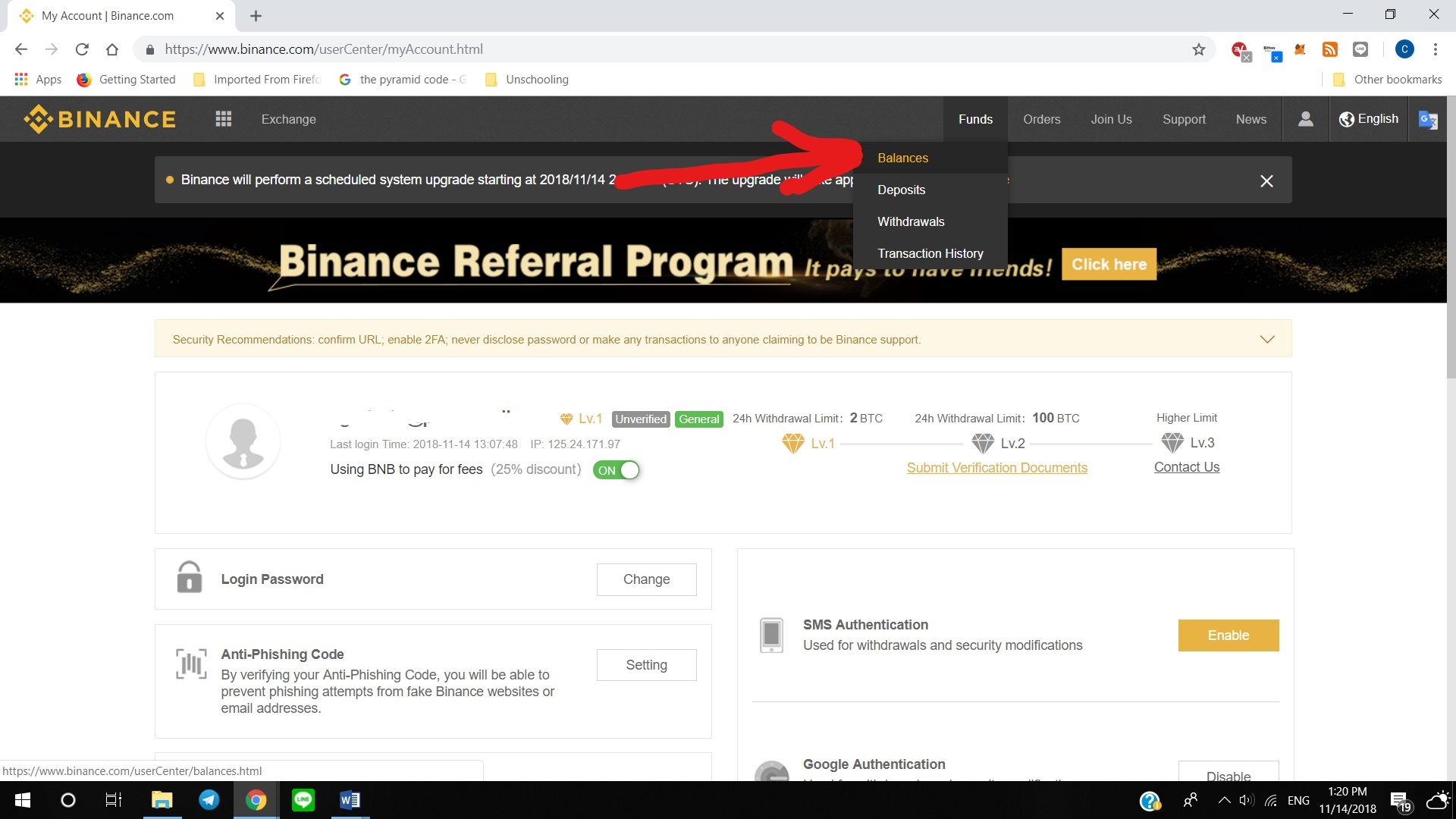The width and height of the screenshot is (1456, 819).
Task: Open Chrome's three-dot menu
Action: coord(1435,49)
